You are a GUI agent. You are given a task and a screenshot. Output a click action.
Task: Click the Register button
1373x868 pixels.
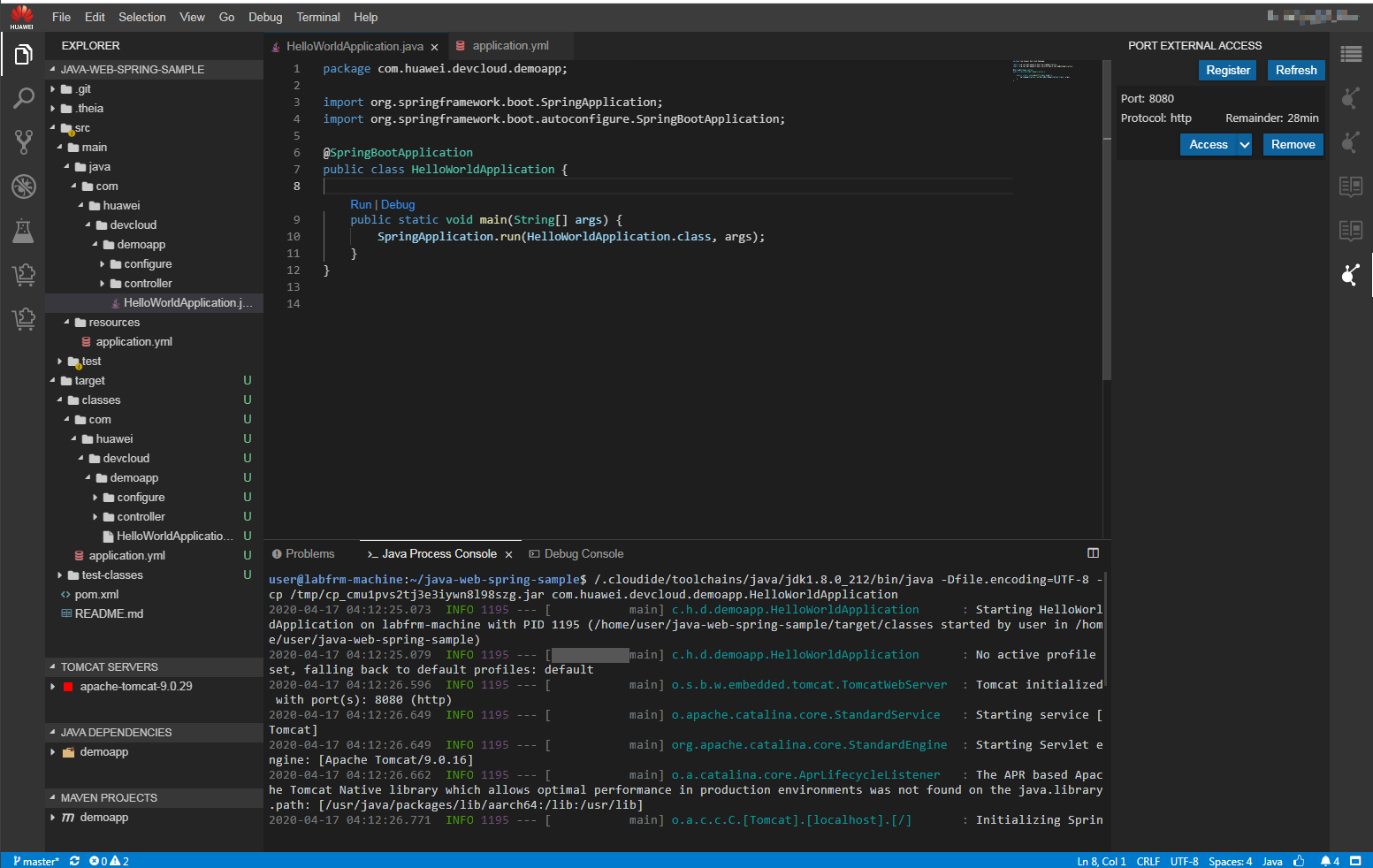[x=1228, y=71]
